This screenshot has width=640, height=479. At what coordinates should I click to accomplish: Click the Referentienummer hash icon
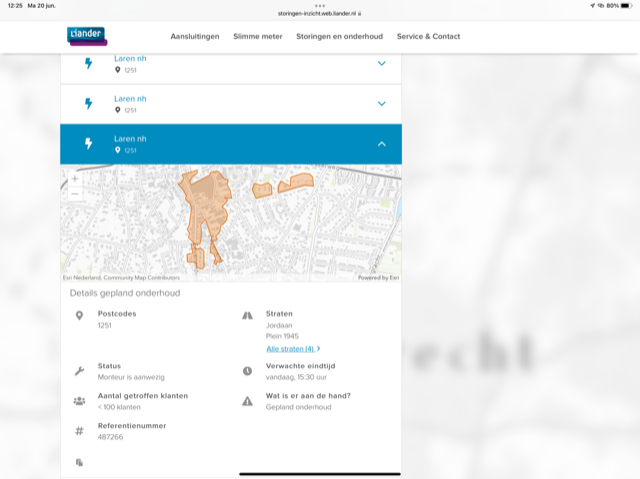click(x=79, y=431)
